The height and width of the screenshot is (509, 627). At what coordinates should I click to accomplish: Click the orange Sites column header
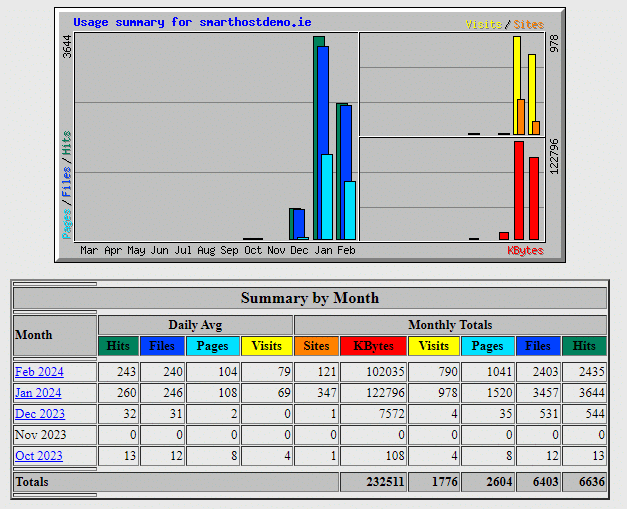[x=316, y=346]
